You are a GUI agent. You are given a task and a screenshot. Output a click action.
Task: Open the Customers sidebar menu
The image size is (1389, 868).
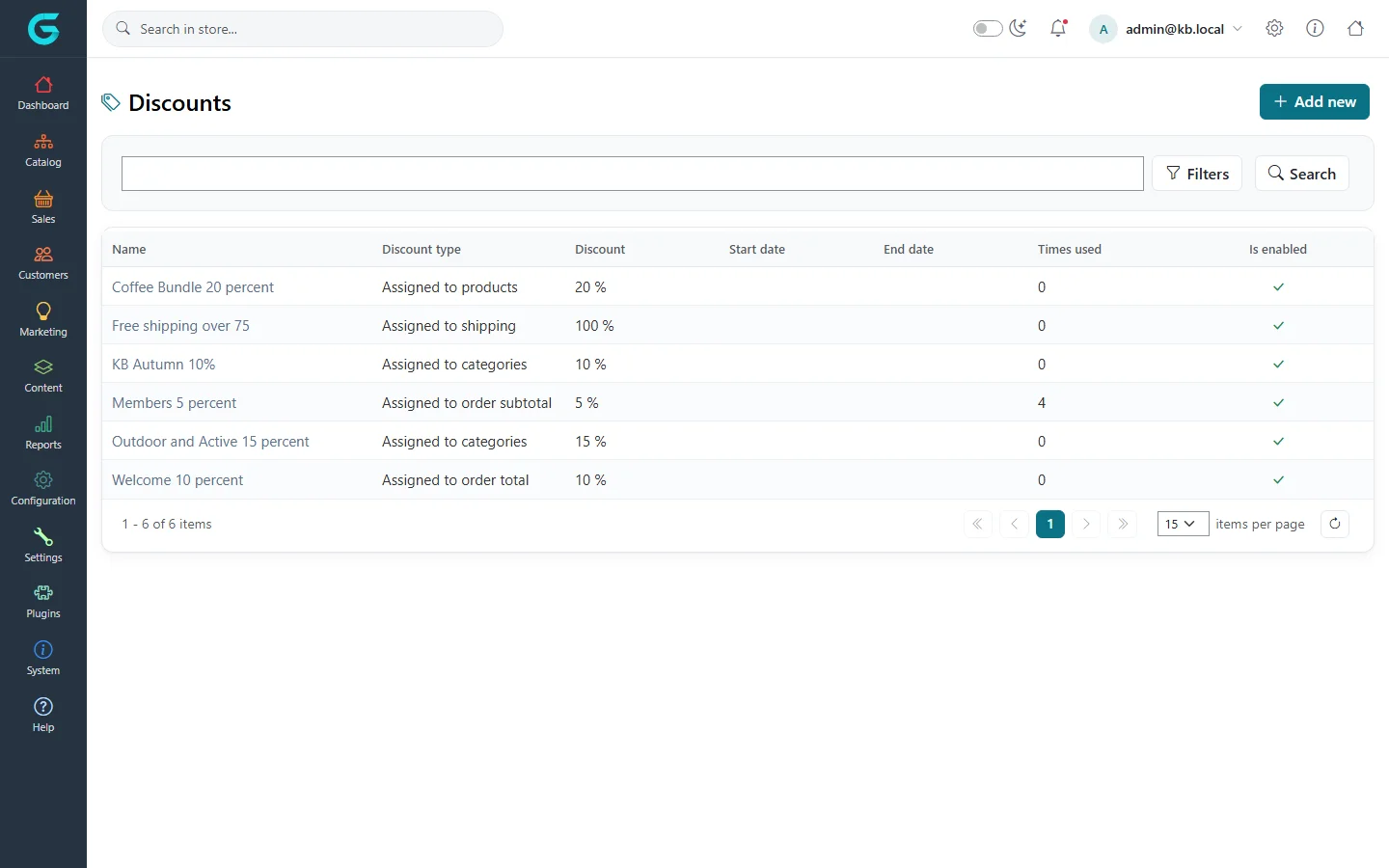click(x=43, y=262)
